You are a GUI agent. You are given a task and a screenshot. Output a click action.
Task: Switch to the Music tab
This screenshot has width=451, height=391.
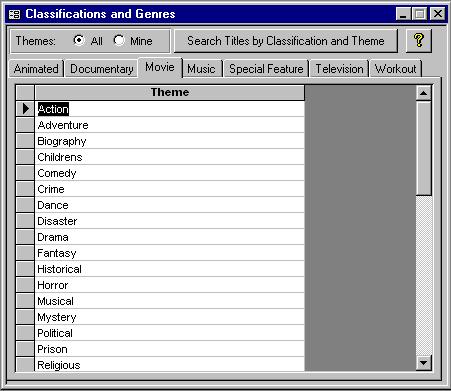[201, 69]
